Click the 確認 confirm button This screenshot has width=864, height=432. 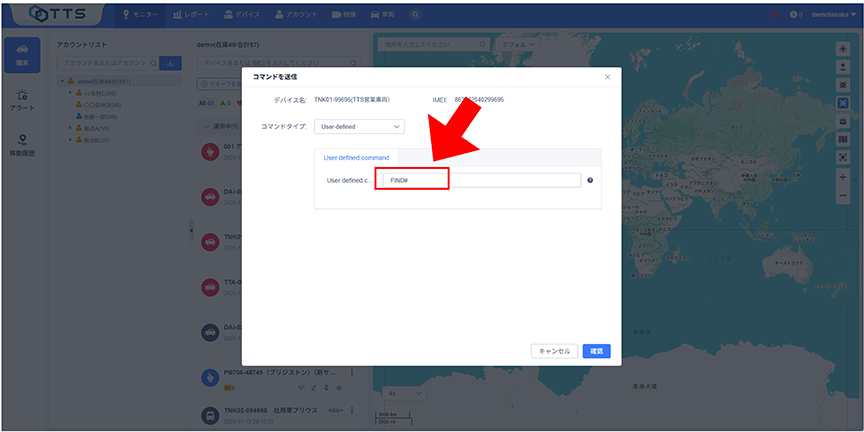click(x=596, y=351)
